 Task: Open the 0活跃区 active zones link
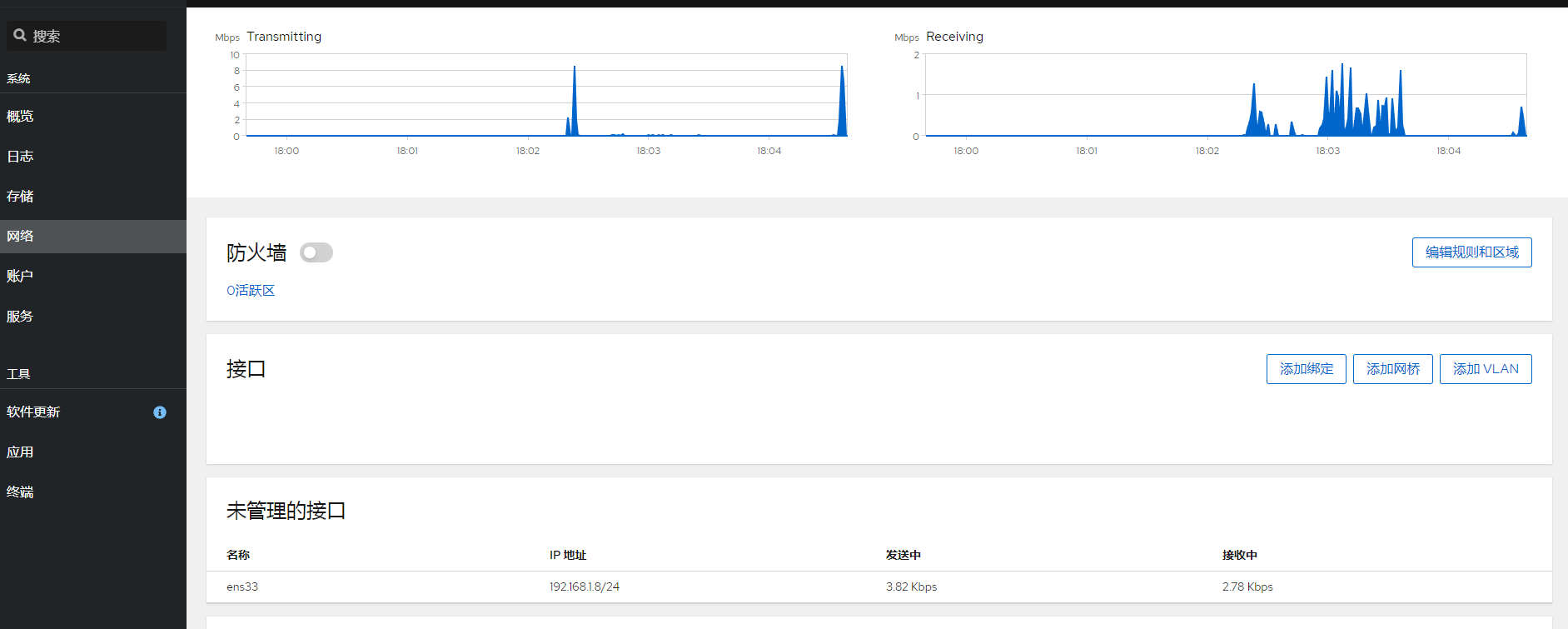pyautogui.click(x=251, y=291)
